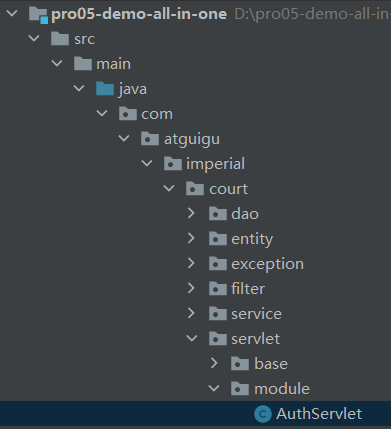Collapse the court package chevron
Screen dimensions: 391x429
point(169,189)
